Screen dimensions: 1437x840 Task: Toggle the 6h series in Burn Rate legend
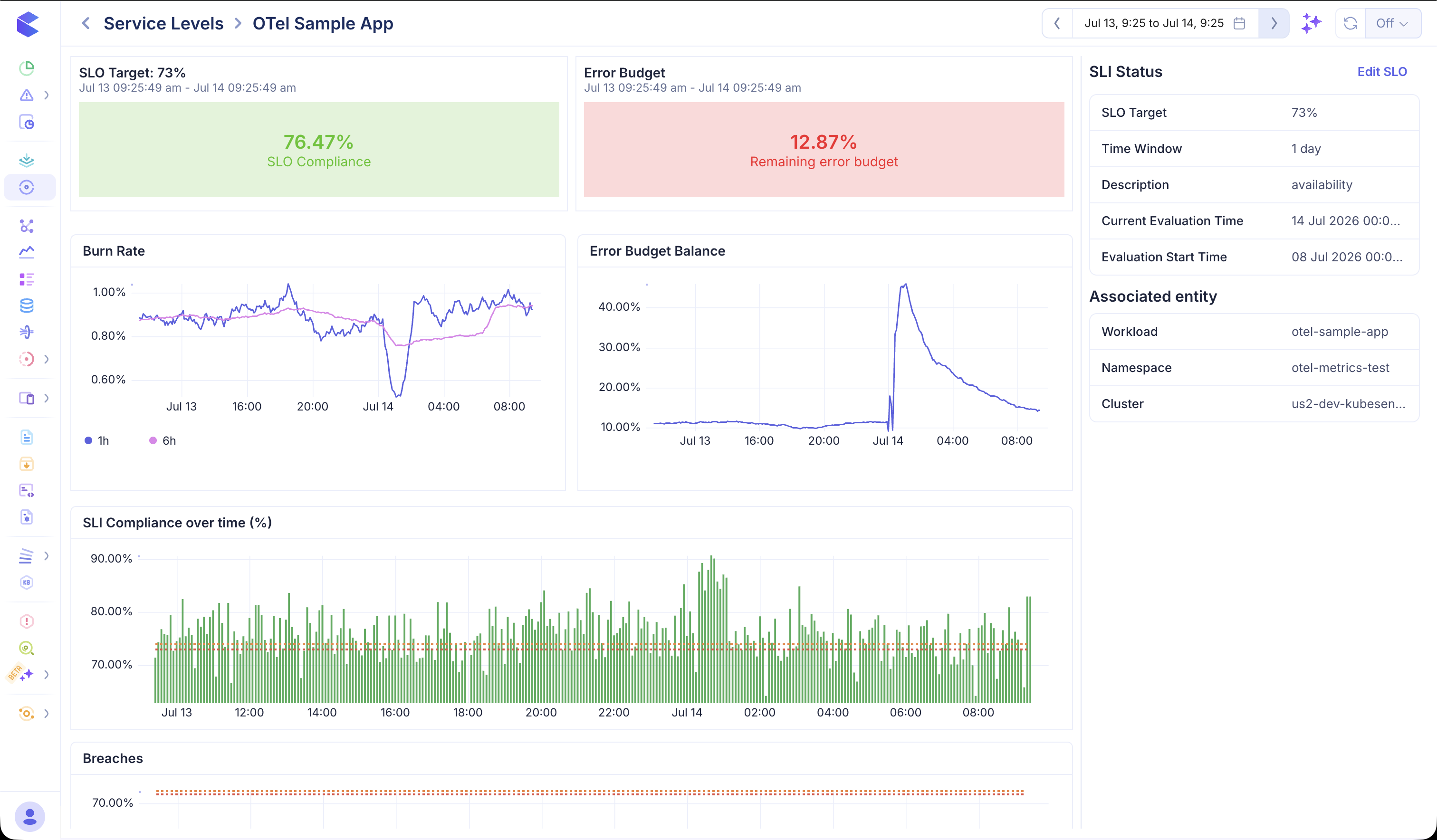click(x=163, y=441)
